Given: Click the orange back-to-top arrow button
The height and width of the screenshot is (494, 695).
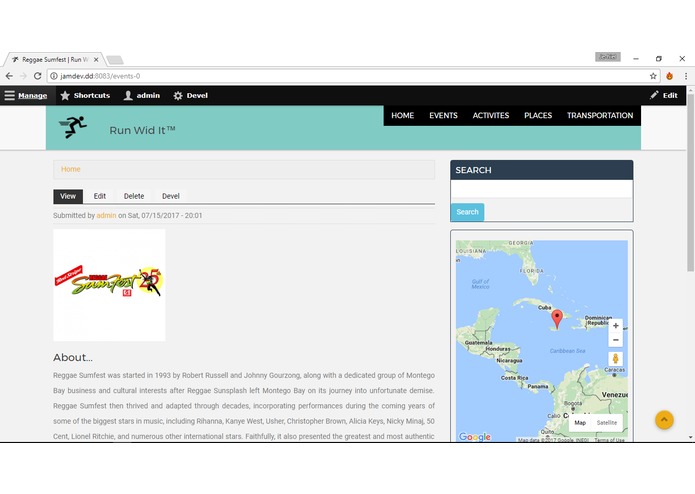Looking at the screenshot, I should (x=664, y=420).
